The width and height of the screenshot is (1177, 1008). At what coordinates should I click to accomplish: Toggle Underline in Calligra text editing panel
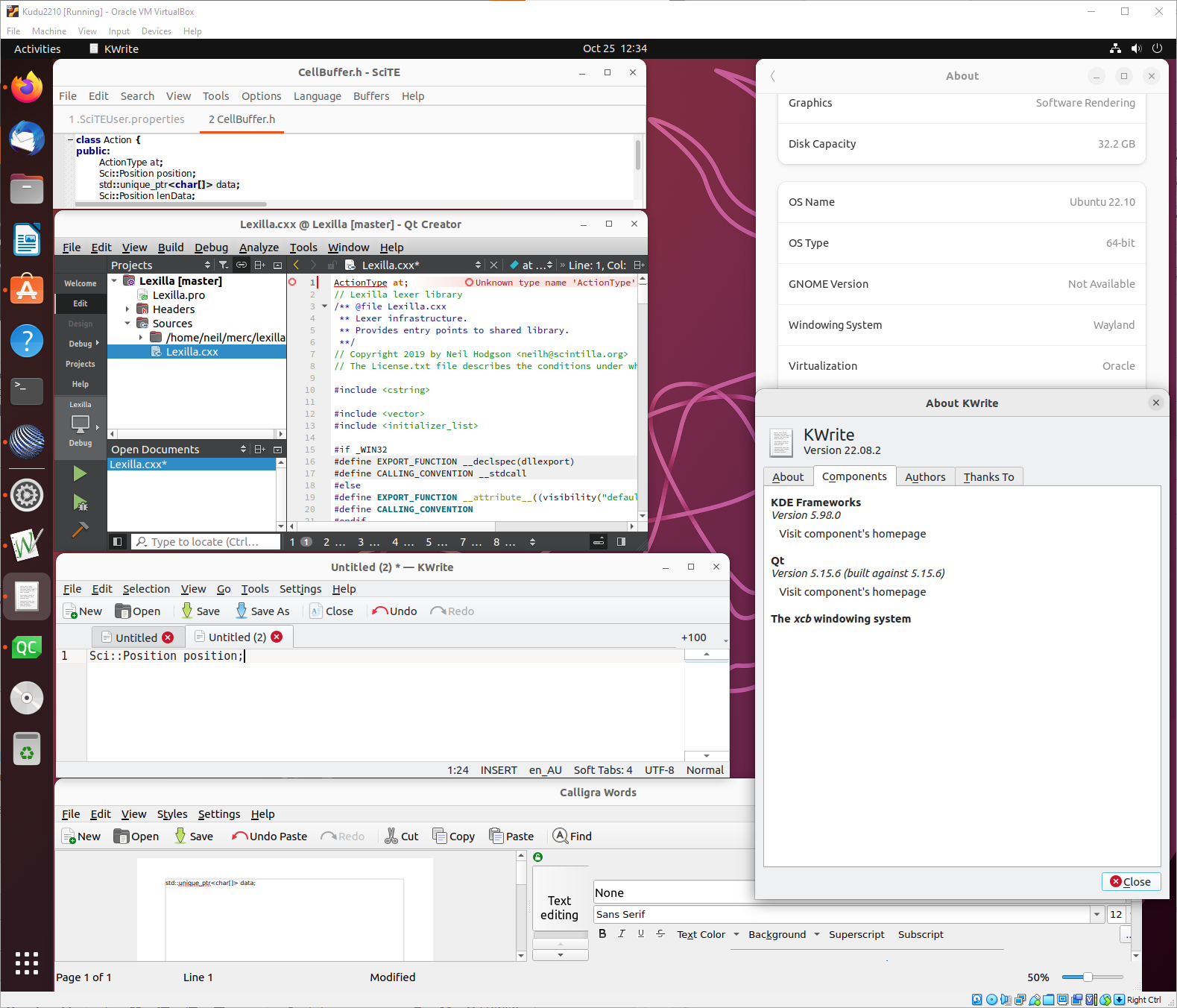[641, 933]
